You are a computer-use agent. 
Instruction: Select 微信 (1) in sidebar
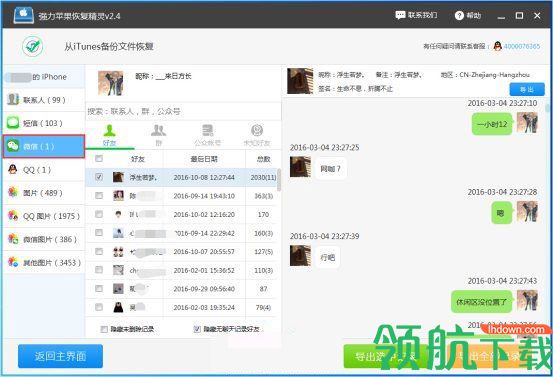point(44,146)
